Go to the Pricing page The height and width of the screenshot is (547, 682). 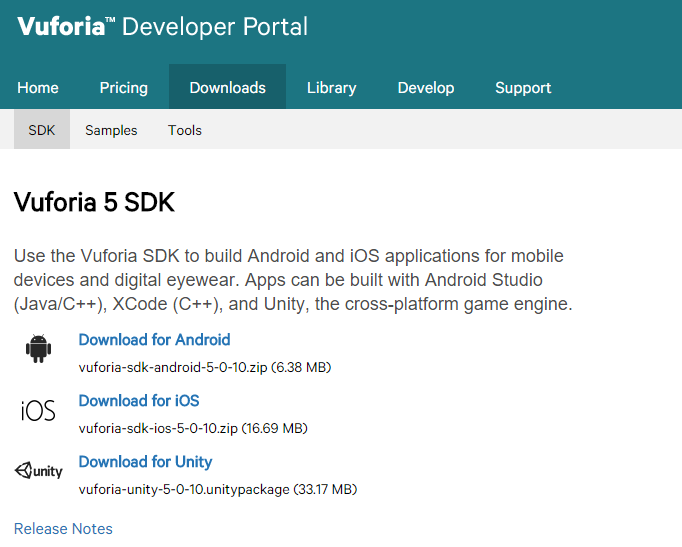[124, 88]
